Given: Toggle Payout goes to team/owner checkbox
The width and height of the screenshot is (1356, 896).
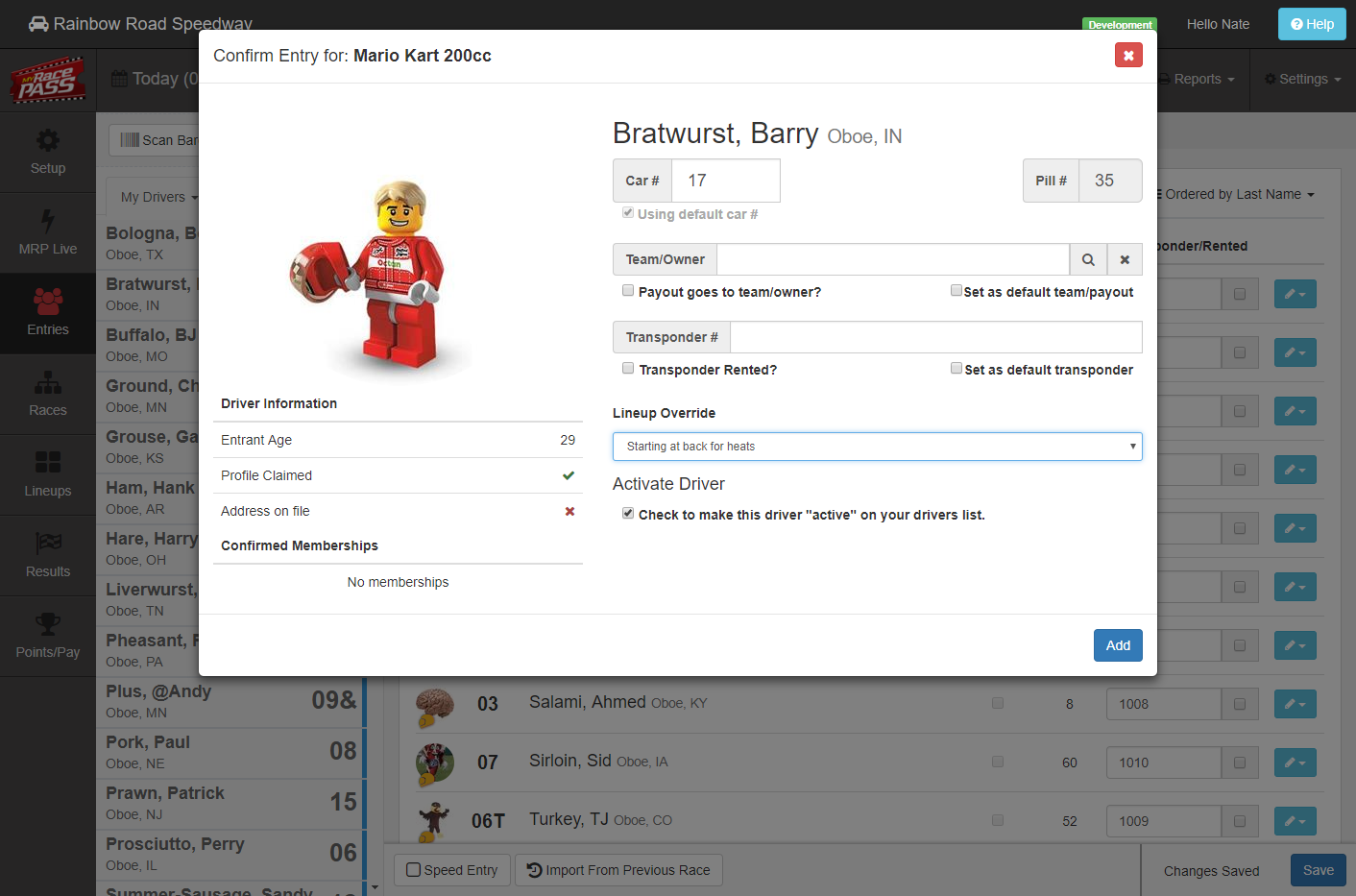Looking at the screenshot, I should point(628,290).
